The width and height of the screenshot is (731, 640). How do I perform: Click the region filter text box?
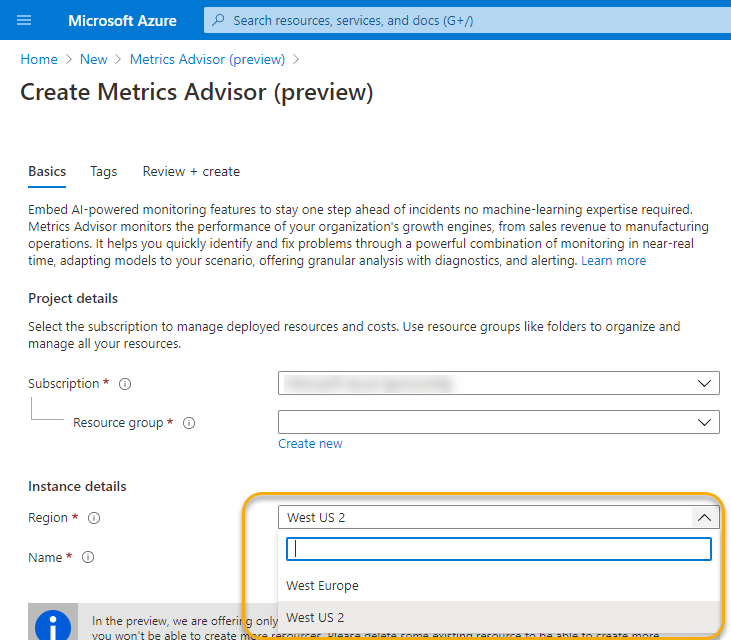click(x=498, y=549)
